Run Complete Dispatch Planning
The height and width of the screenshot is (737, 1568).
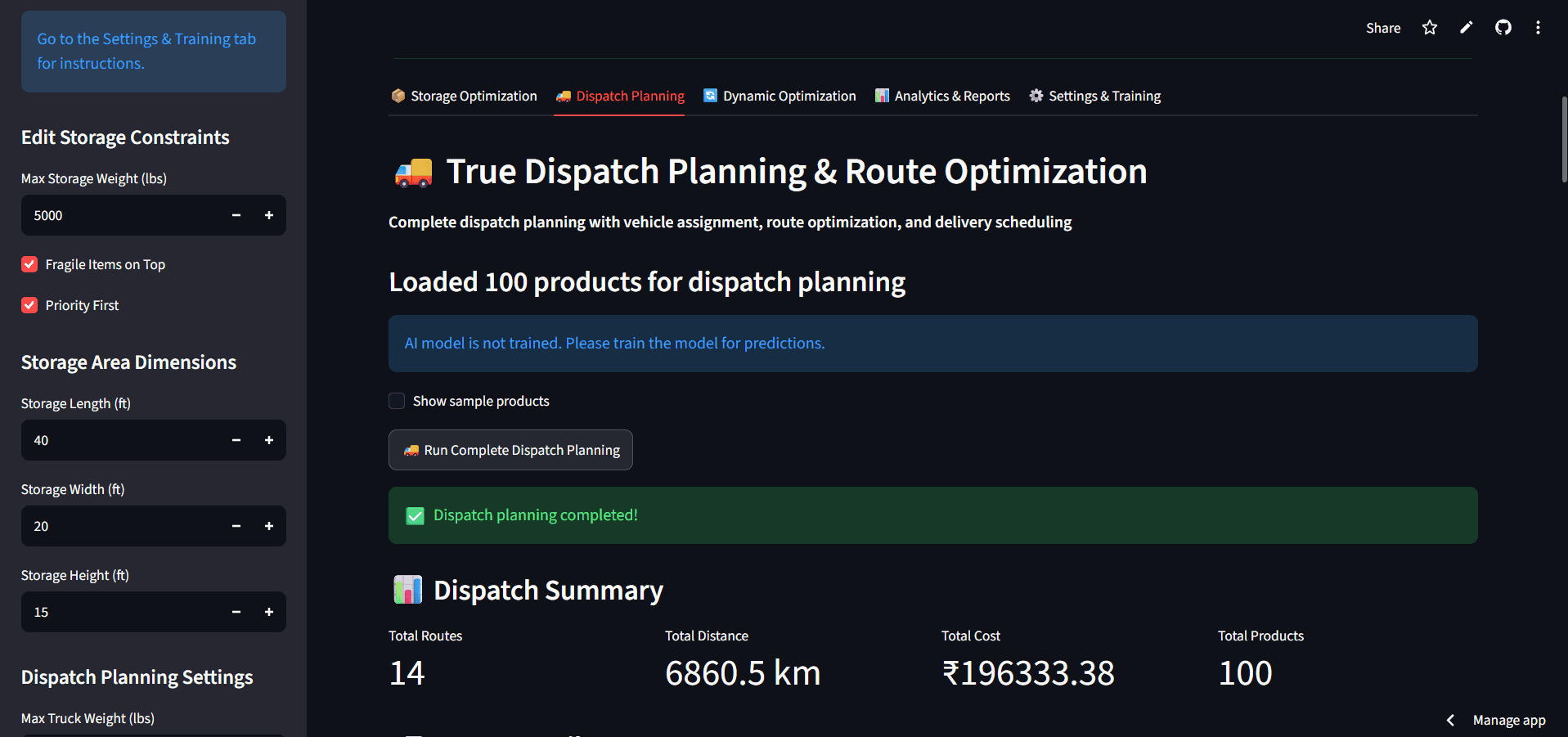coord(510,450)
